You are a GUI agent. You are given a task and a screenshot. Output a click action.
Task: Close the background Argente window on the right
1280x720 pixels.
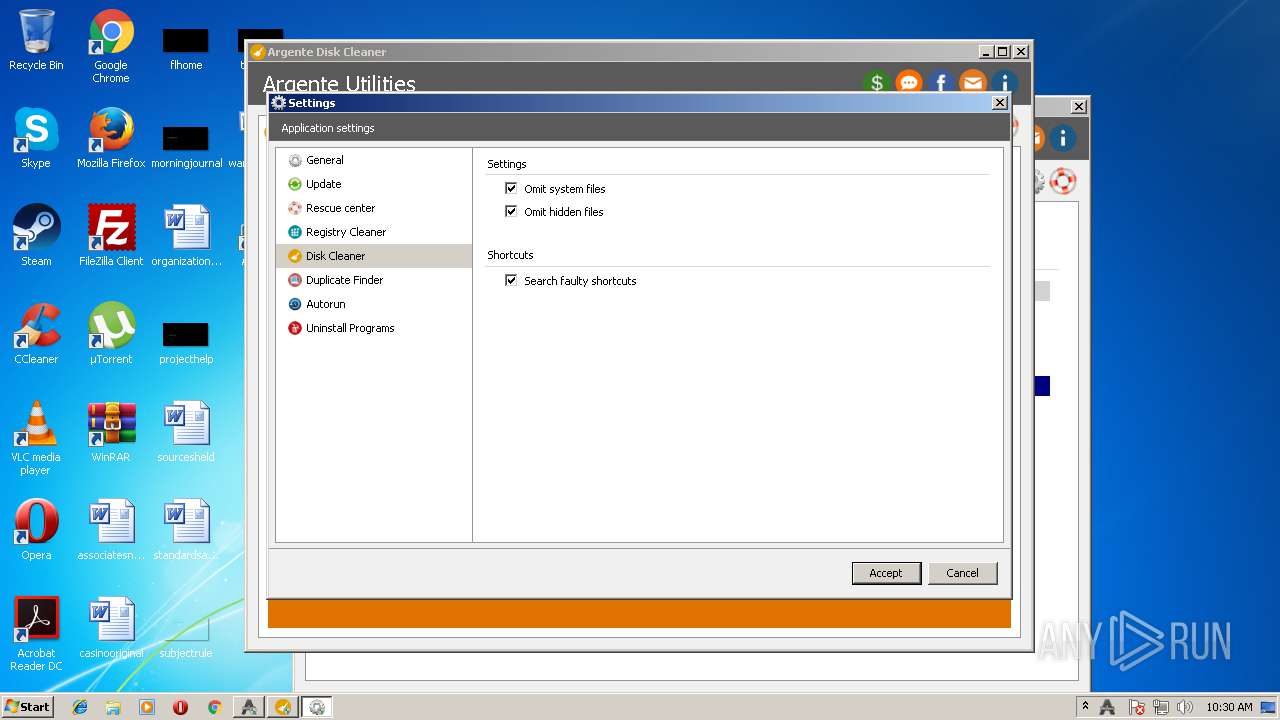coord(1079,107)
